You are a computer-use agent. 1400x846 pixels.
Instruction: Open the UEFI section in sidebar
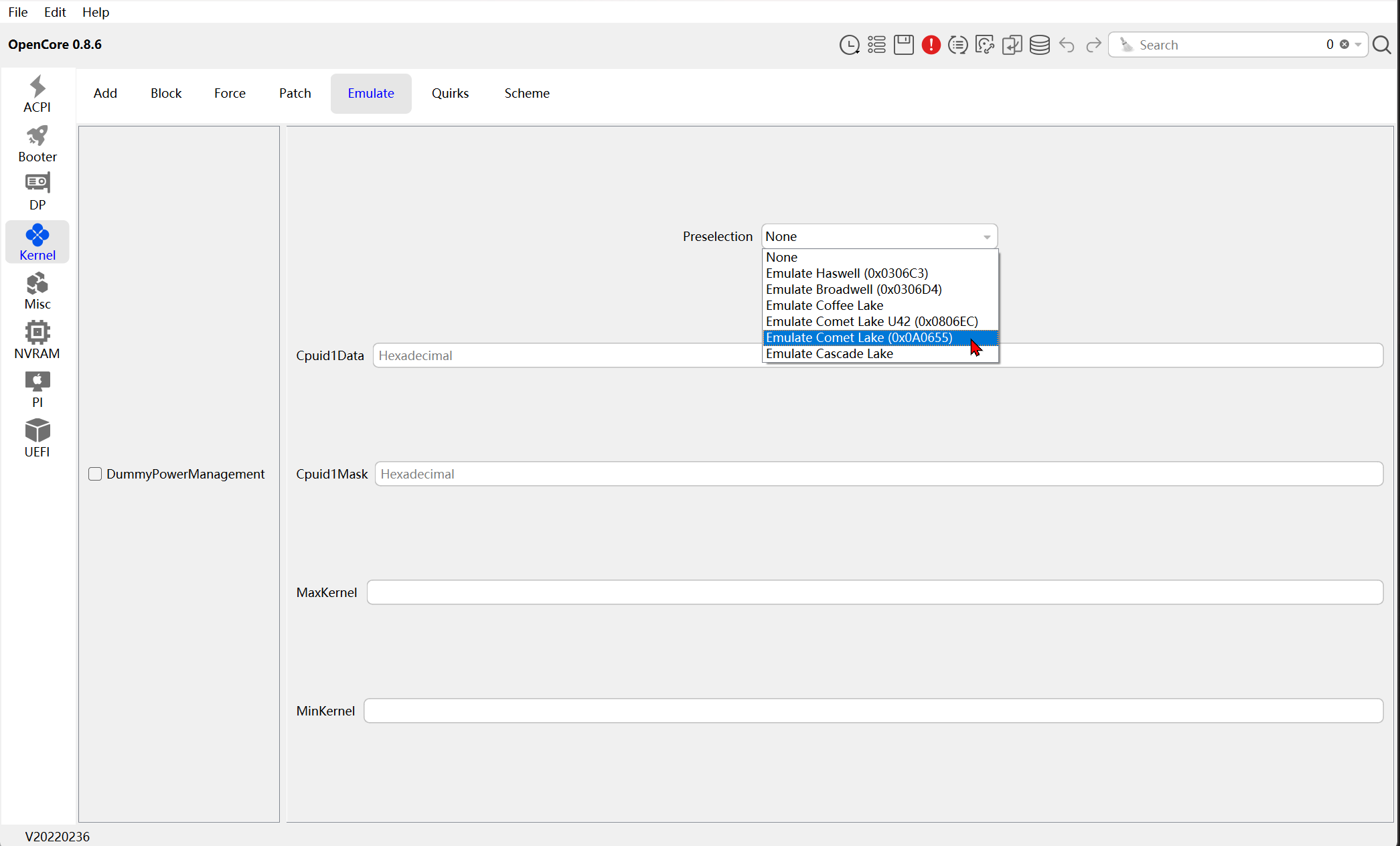tap(37, 438)
